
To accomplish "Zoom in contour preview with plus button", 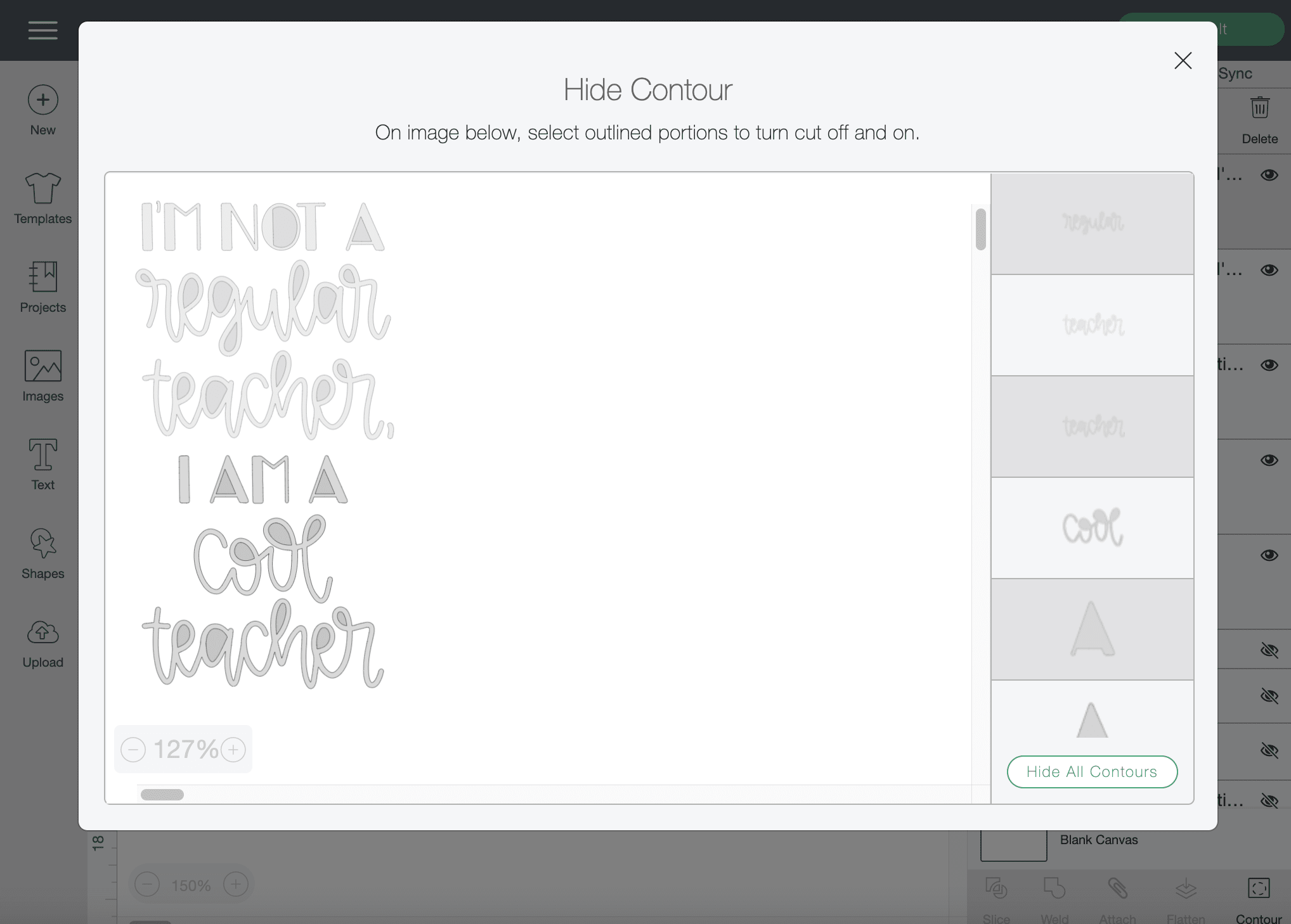I will tap(233, 750).
